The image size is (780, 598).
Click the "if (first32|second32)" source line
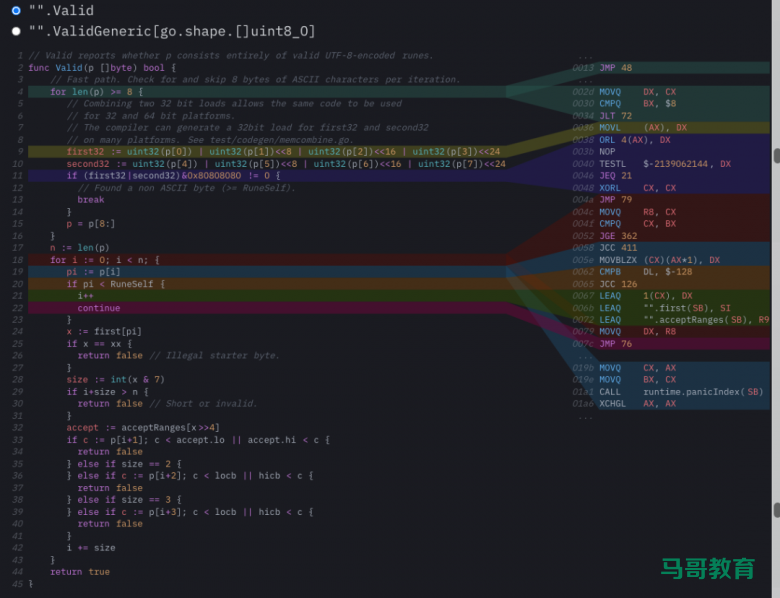click(x=172, y=175)
